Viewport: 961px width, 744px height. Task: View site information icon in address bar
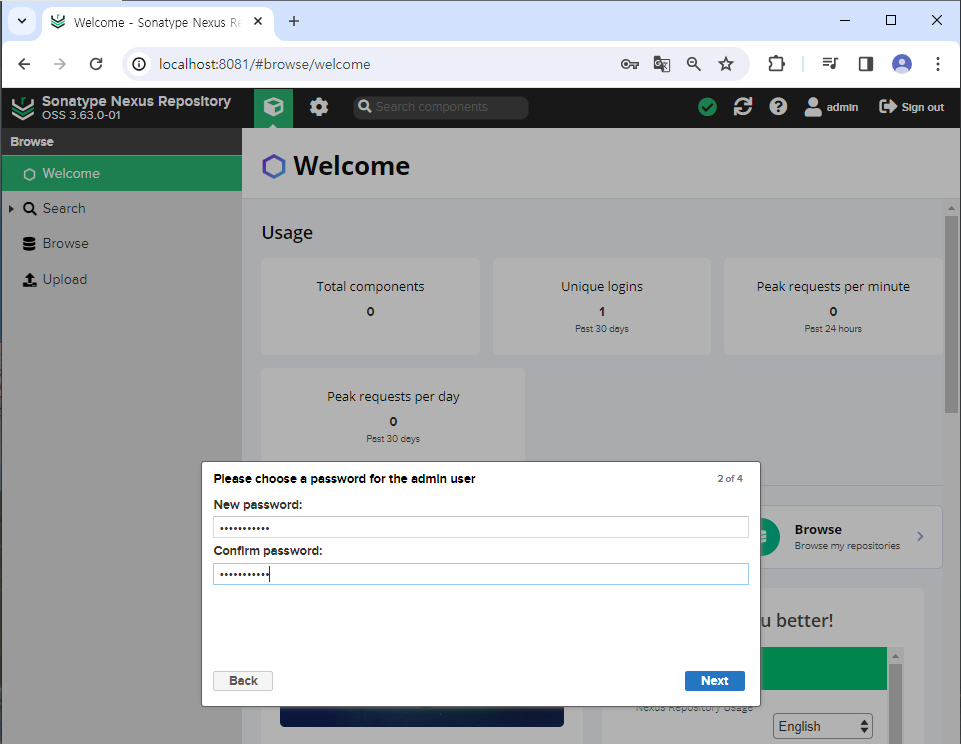click(140, 64)
